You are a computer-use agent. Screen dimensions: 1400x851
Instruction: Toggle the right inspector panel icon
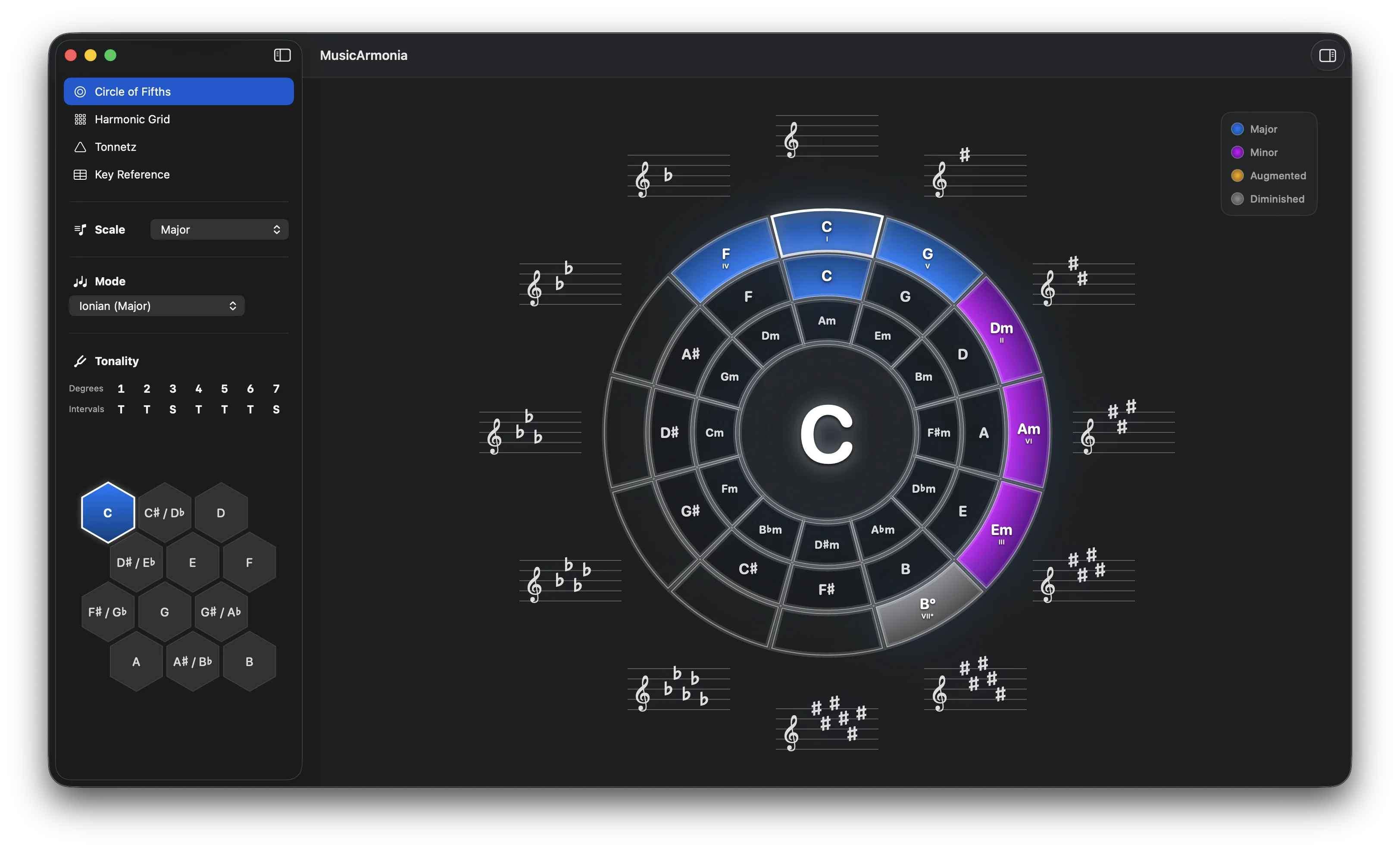(x=1327, y=55)
